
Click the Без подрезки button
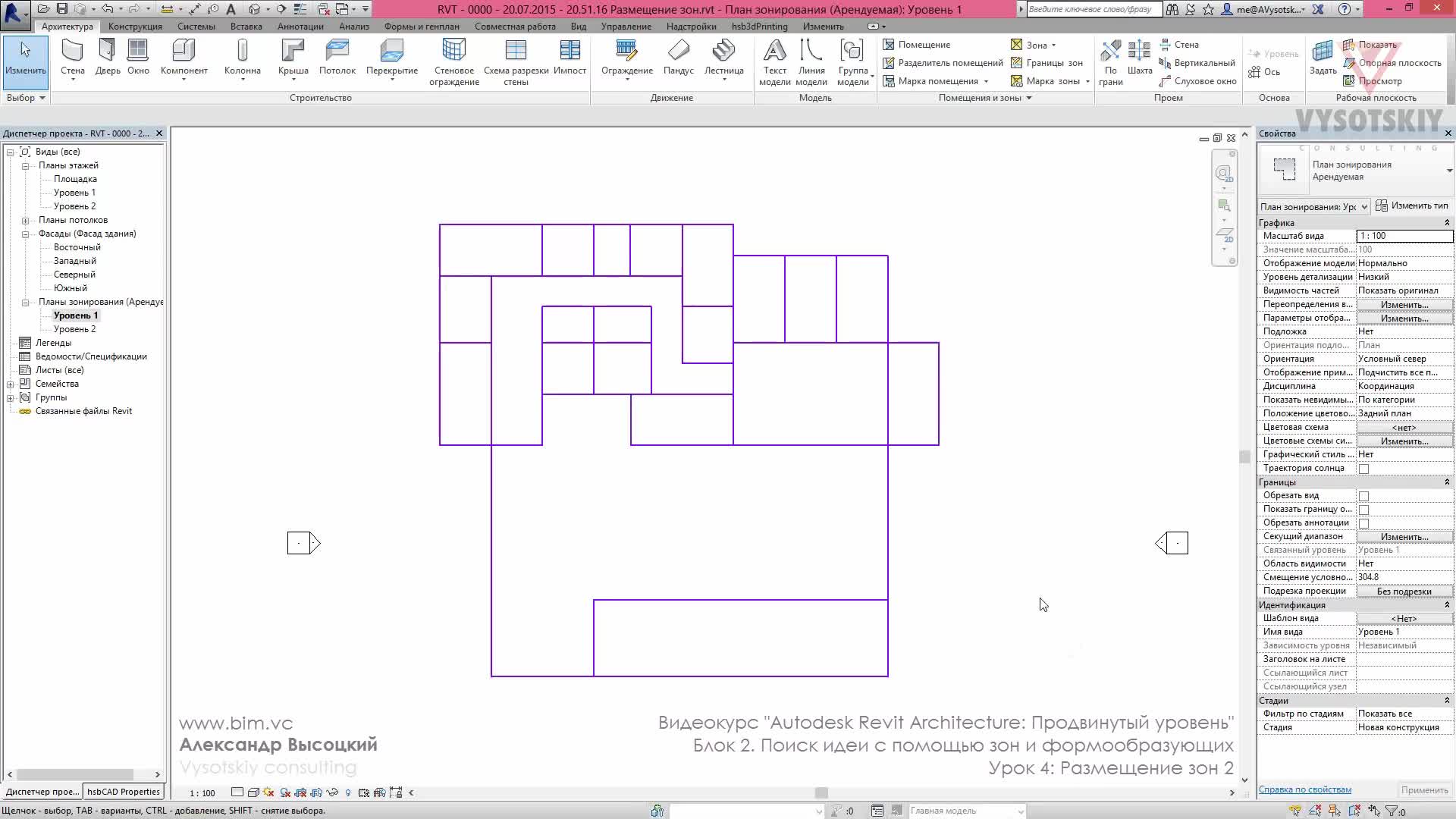pyautogui.click(x=1404, y=591)
